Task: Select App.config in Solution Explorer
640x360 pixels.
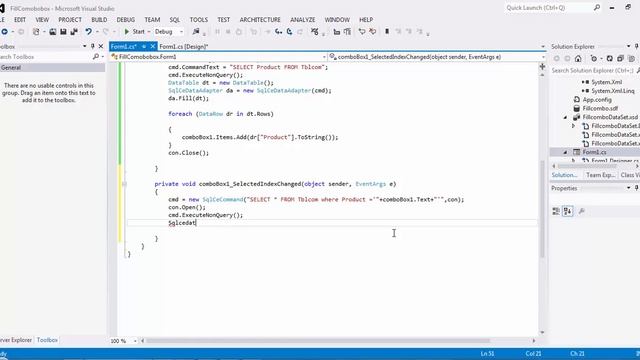Action: (597, 100)
